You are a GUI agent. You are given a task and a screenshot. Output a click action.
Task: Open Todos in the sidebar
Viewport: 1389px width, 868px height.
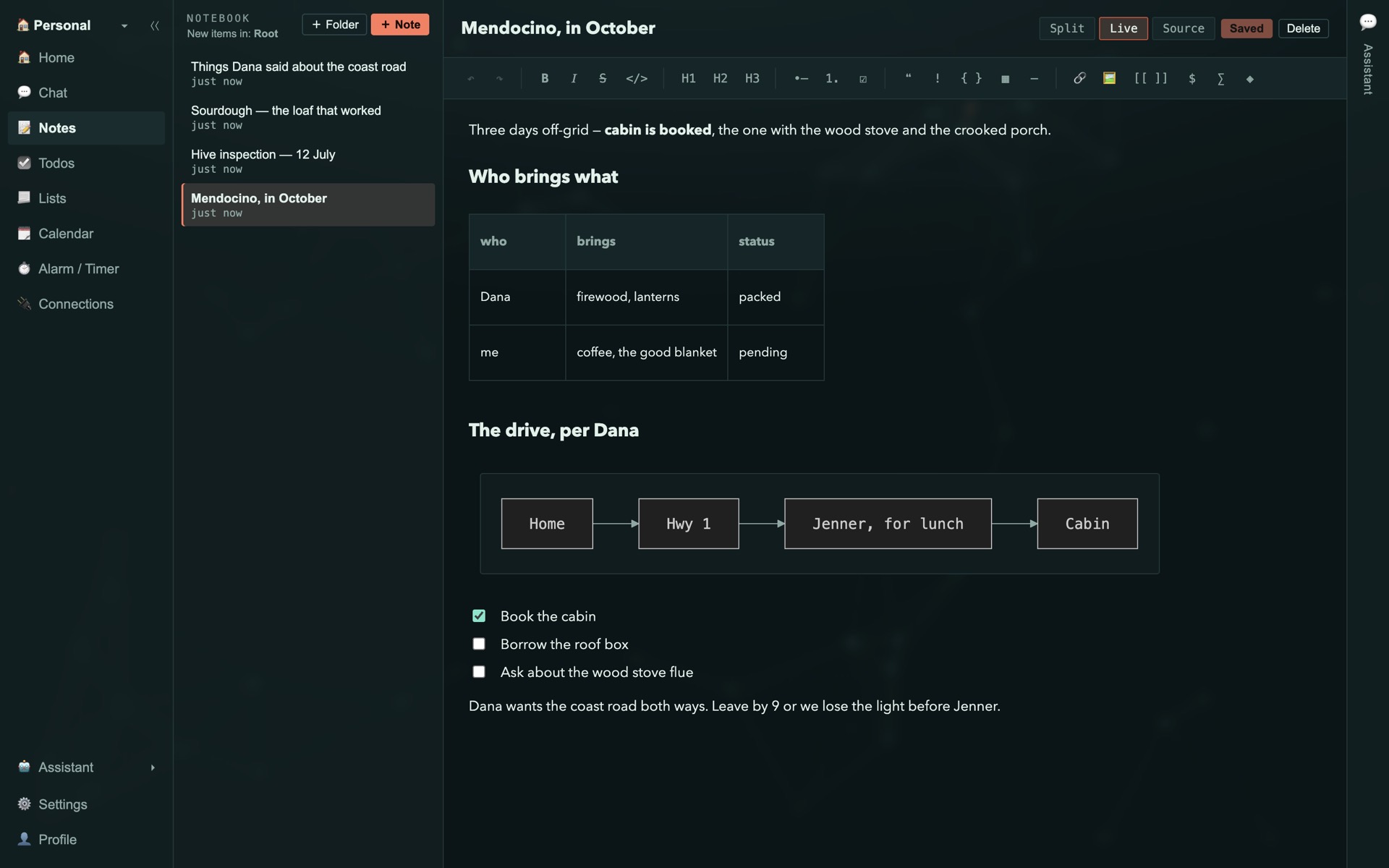(x=86, y=163)
